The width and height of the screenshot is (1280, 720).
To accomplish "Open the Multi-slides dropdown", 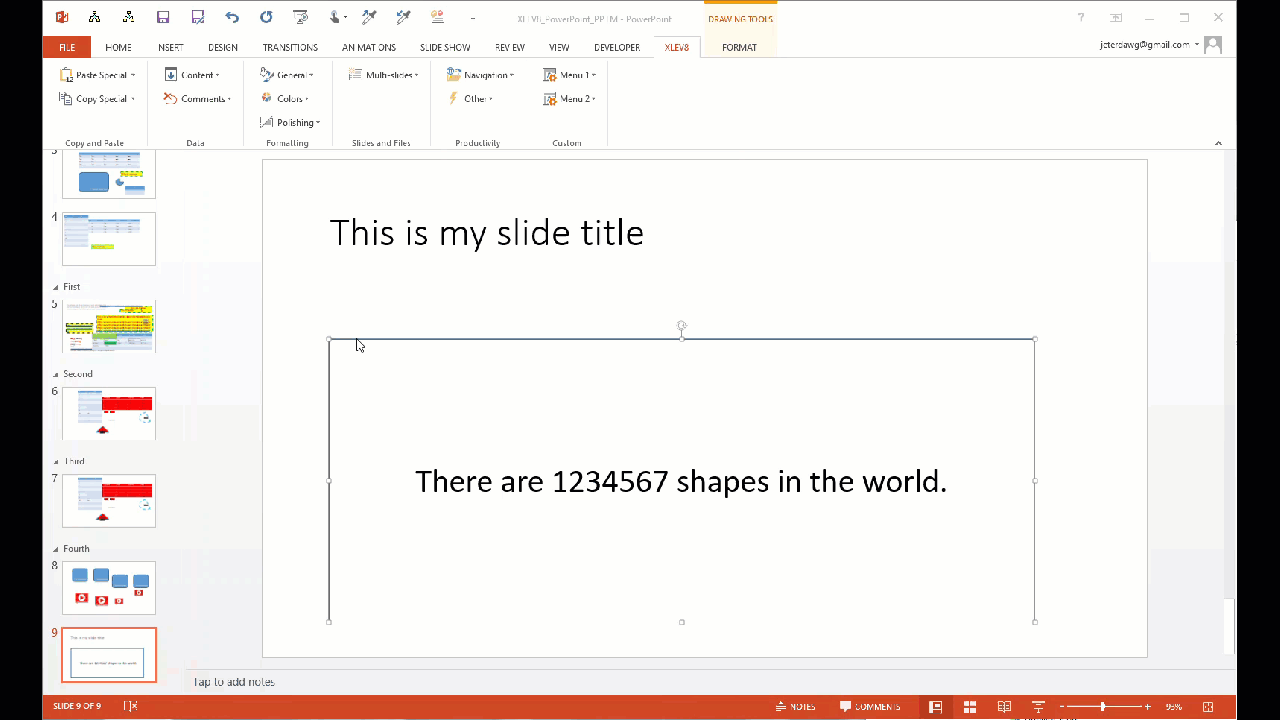I will point(384,75).
